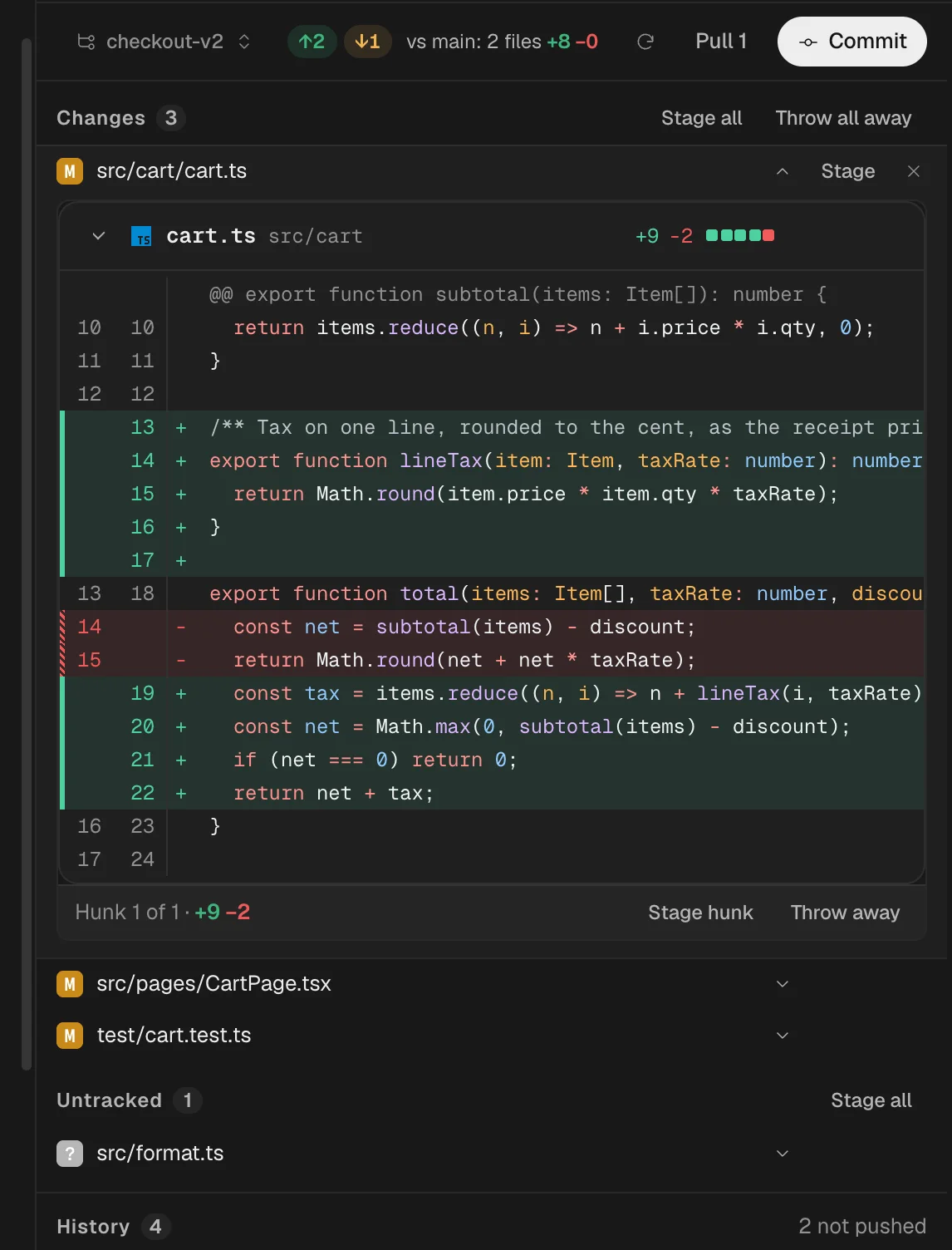
Task: Select the src/format.ts file
Action: [x=160, y=1154]
